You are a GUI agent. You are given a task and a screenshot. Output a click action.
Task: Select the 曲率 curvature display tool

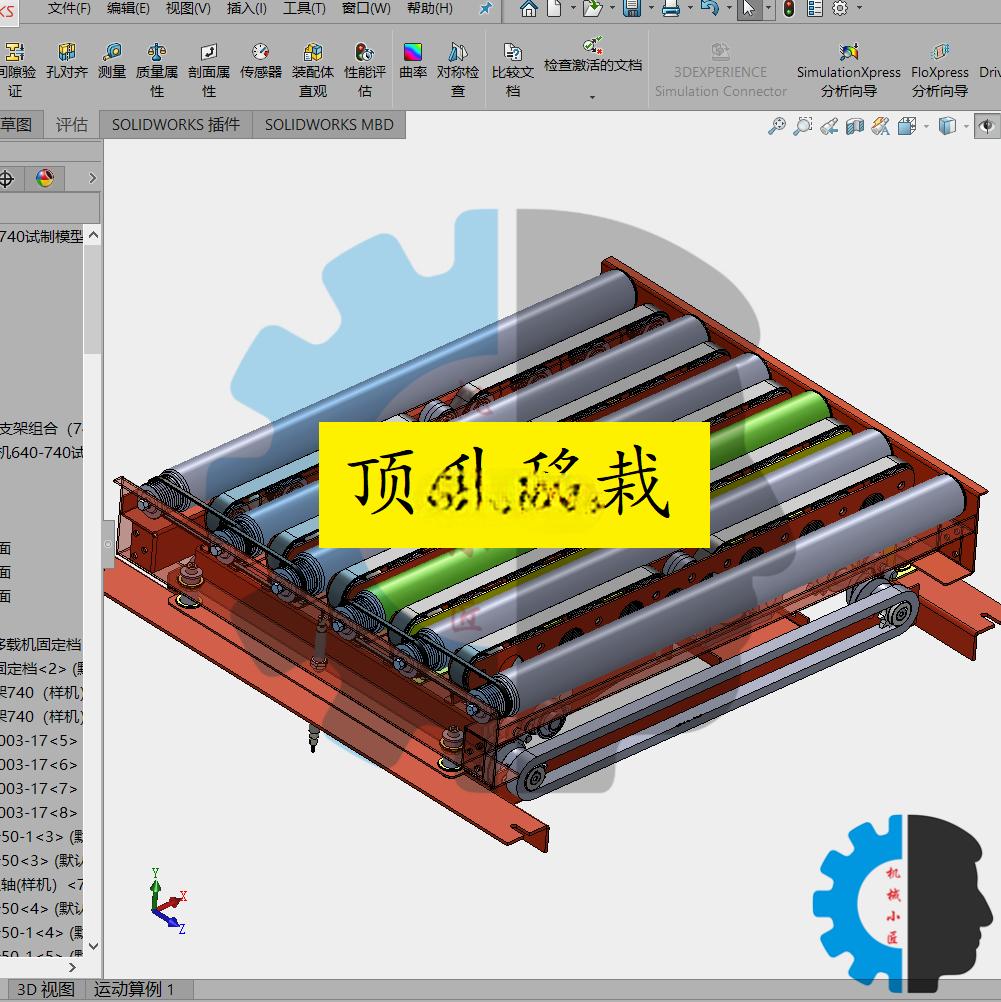[x=413, y=61]
